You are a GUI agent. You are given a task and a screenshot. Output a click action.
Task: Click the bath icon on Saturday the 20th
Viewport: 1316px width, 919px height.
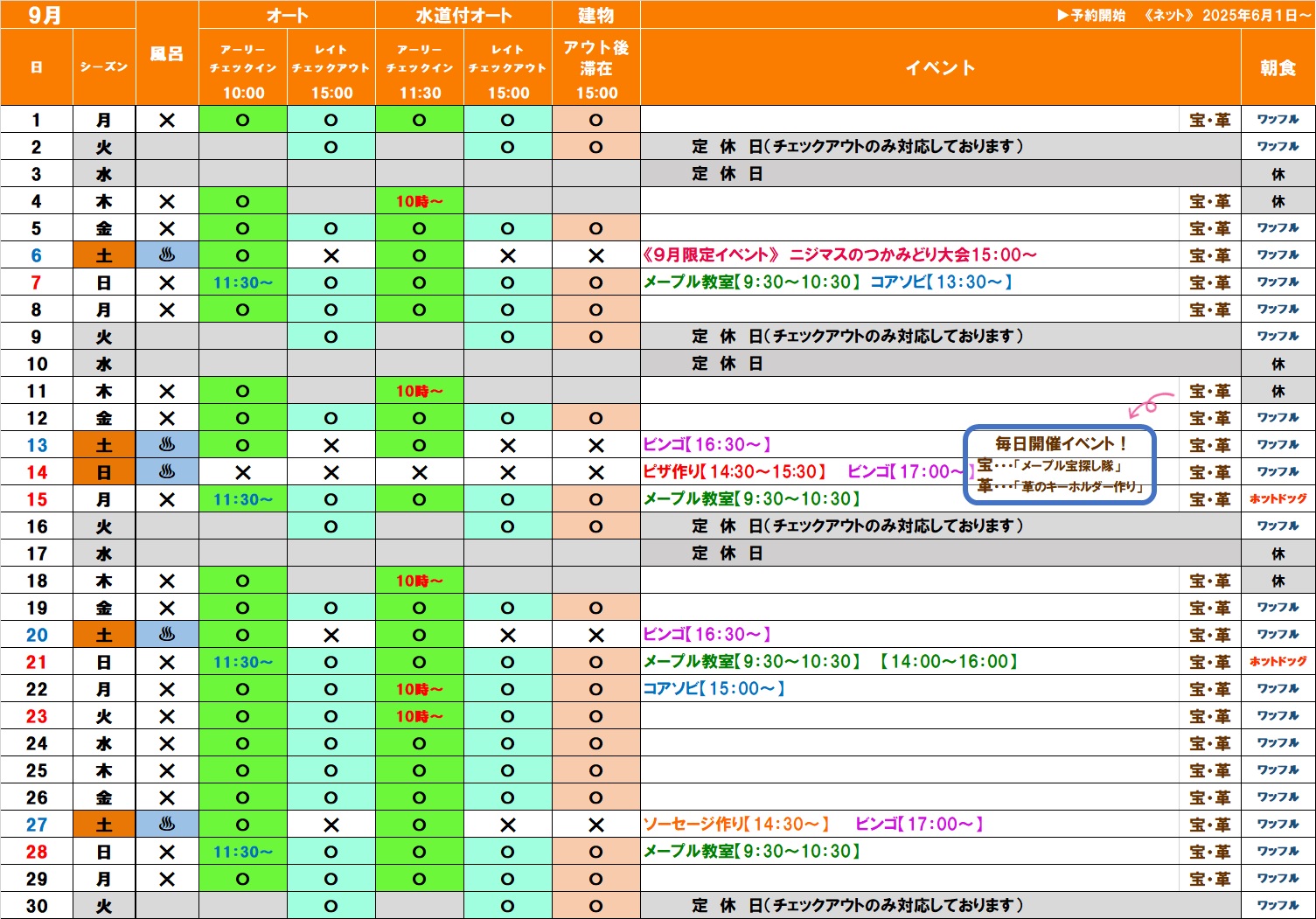(167, 635)
